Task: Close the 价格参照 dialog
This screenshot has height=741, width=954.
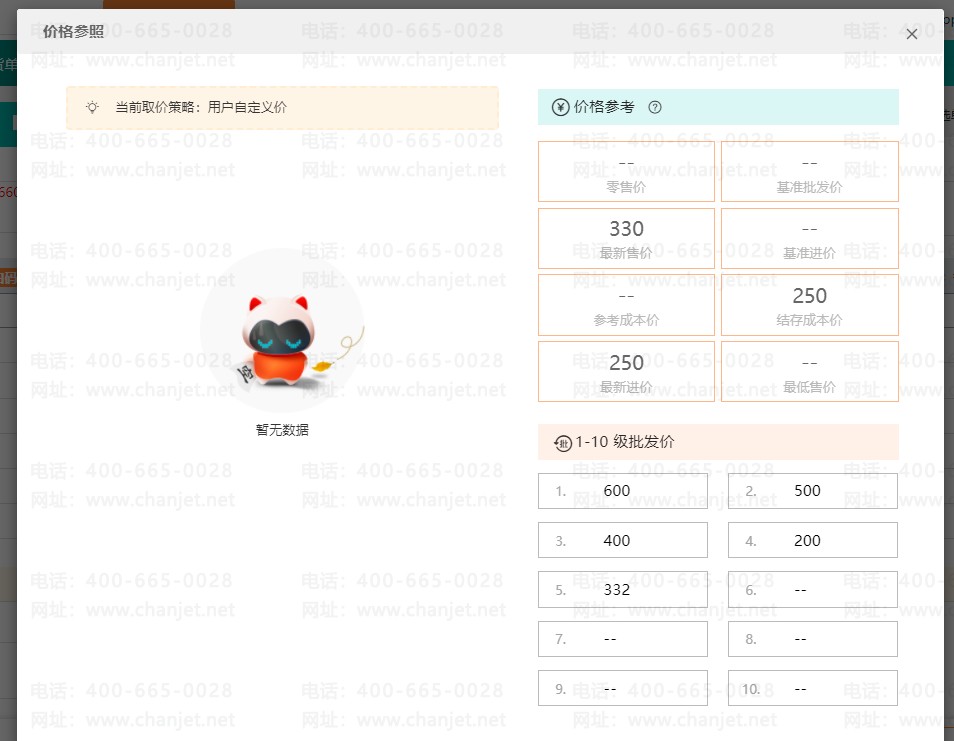Action: 911,34
